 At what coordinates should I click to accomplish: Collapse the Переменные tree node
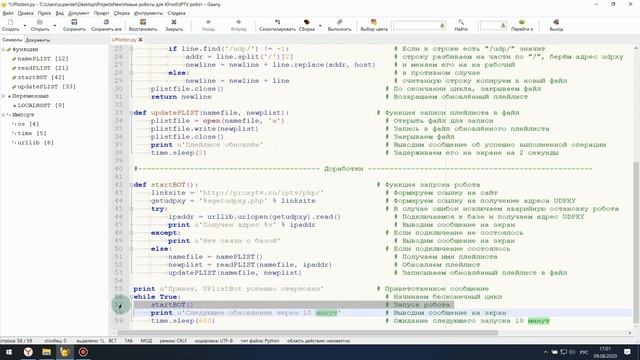[4, 96]
